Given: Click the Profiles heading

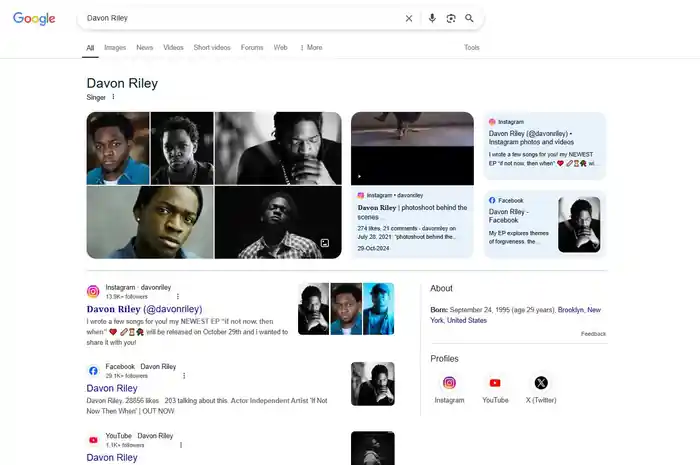Looking at the screenshot, I should pos(444,359).
